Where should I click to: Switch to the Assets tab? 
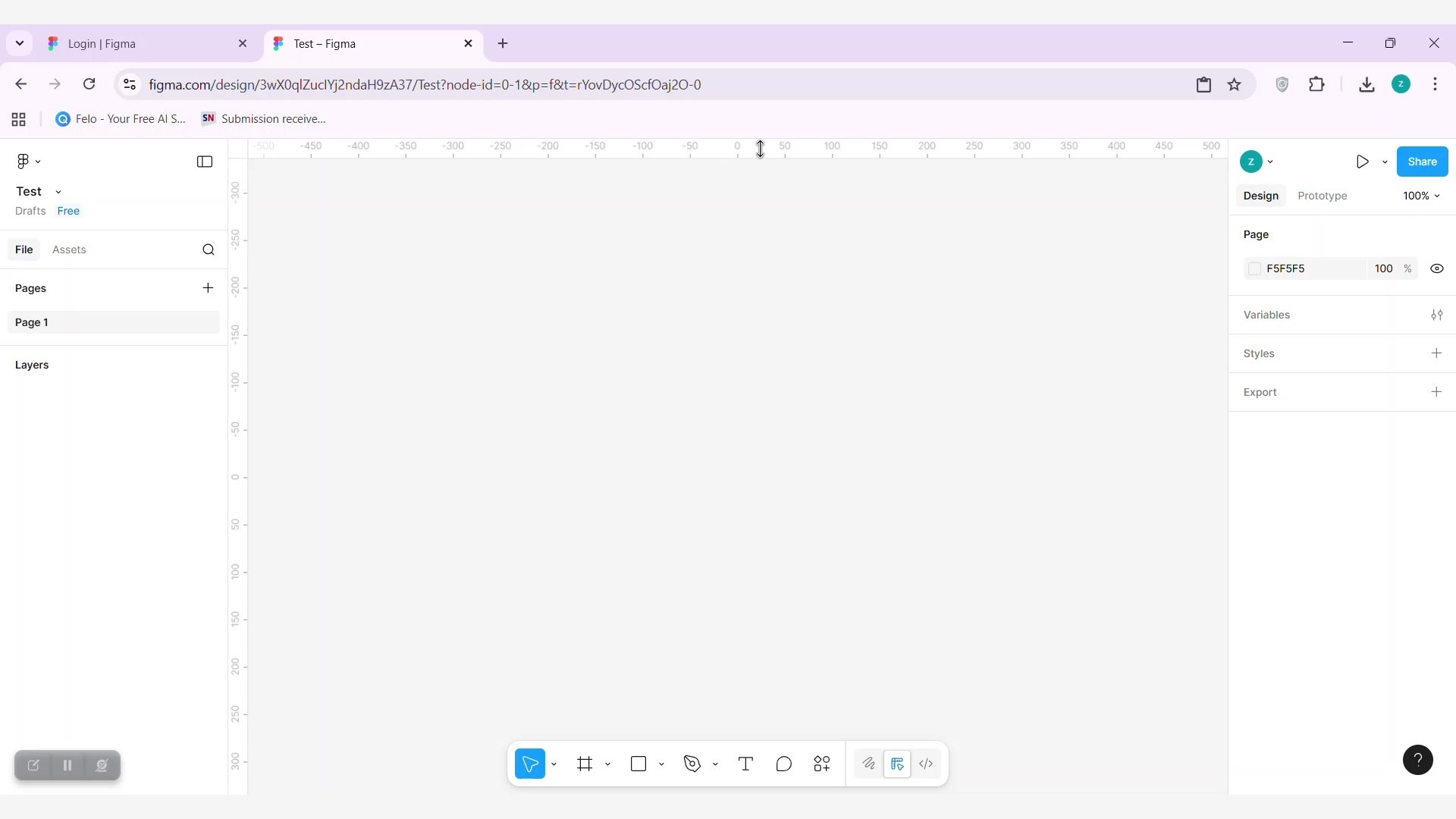(69, 249)
